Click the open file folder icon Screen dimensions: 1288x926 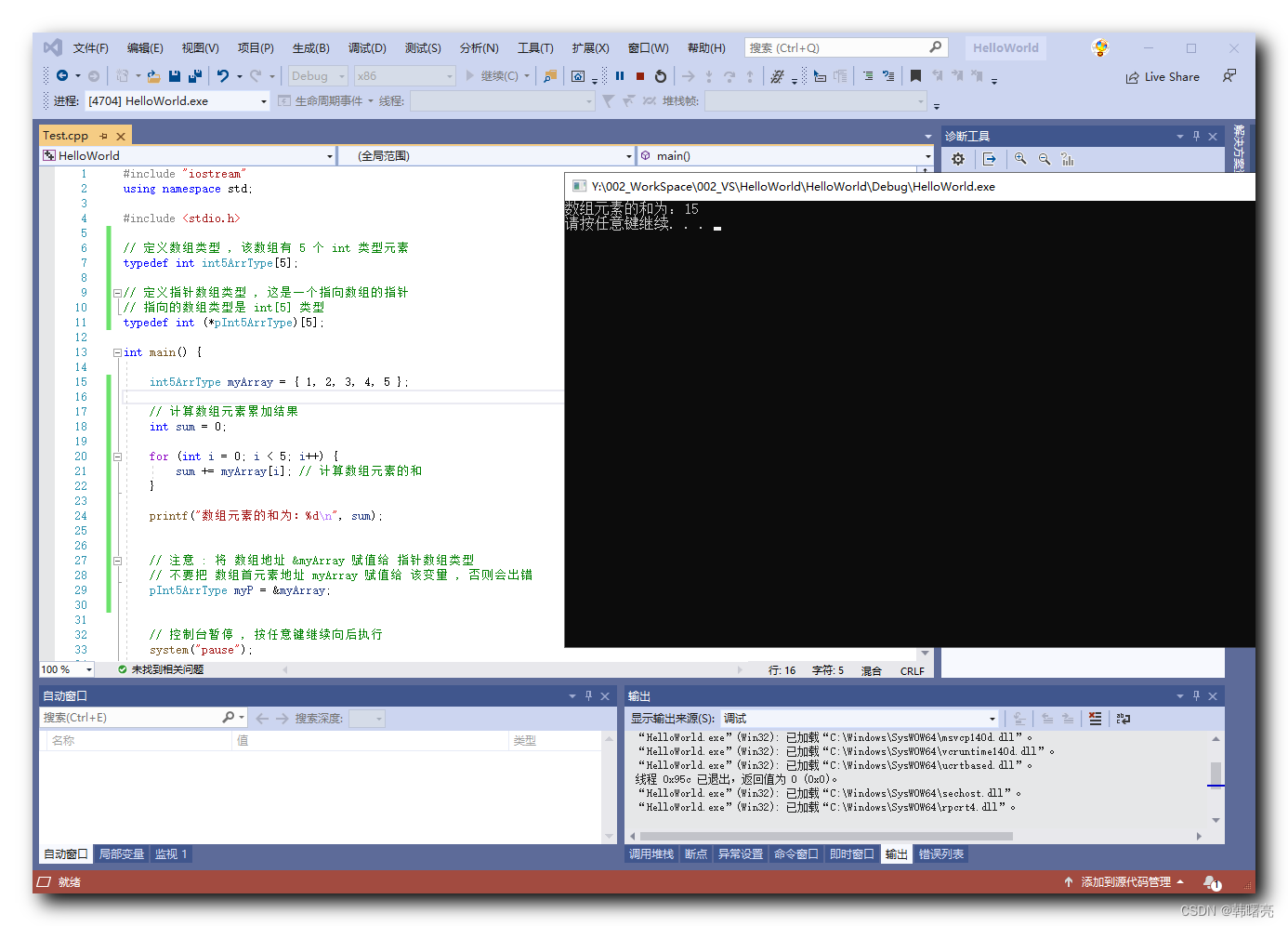(153, 76)
